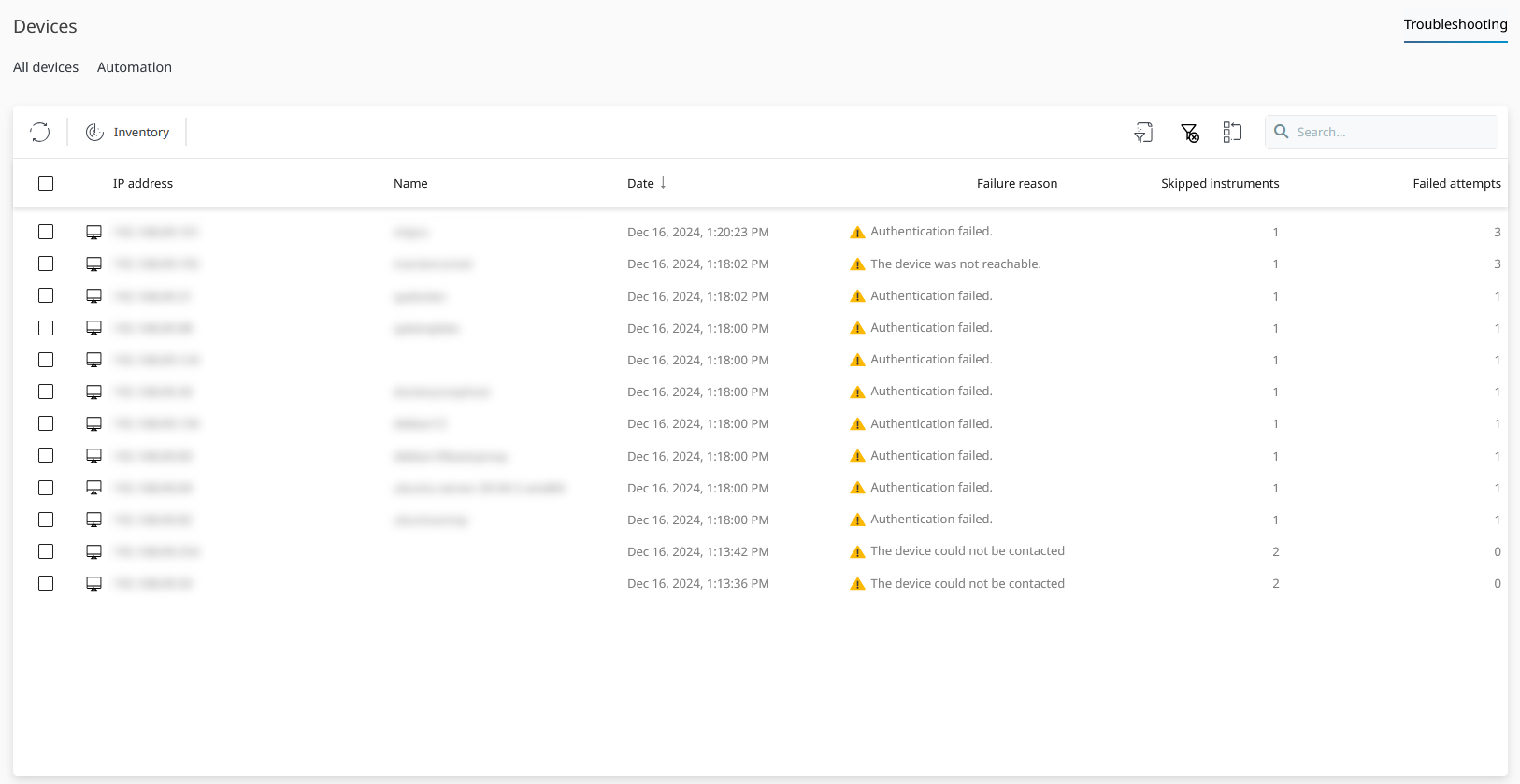
Task: Click the Inventory radar icon
Action: pyautogui.click(x=94, y=132)
